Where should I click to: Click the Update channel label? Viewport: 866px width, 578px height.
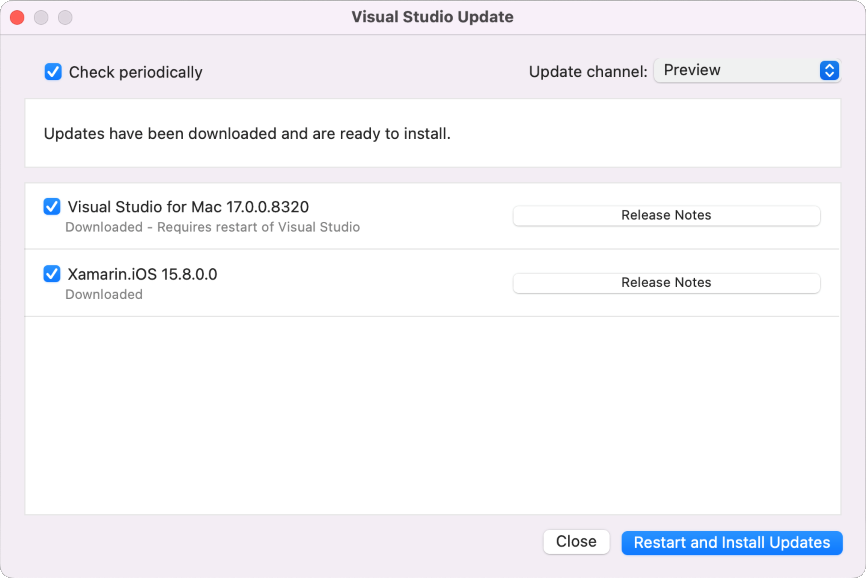[588, 71]
